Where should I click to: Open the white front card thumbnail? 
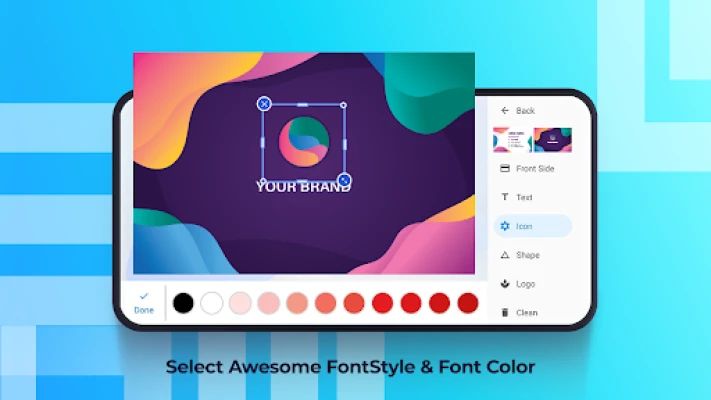(x=511, y=139)
